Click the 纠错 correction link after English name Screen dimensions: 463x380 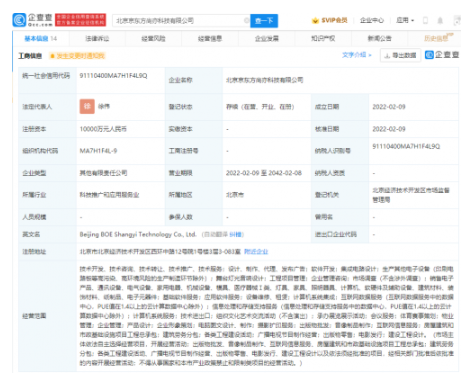point(235,235)
